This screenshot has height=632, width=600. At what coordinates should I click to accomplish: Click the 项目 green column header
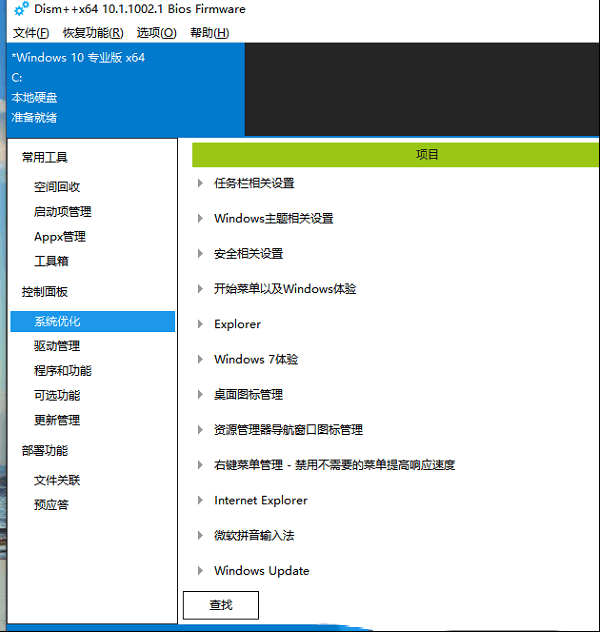coord(395,154)
